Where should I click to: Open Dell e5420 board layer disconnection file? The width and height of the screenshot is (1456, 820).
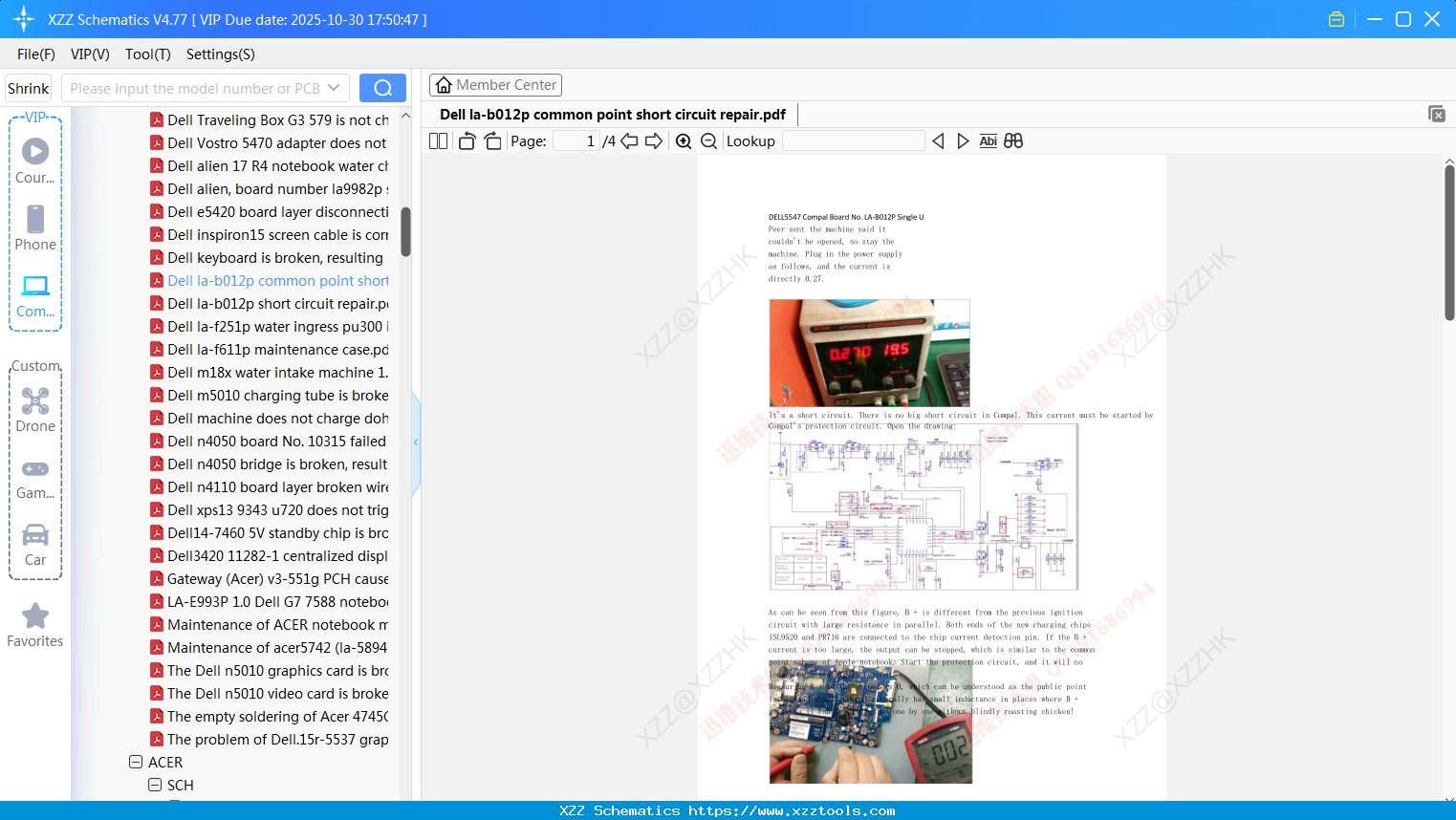[277, 212]
